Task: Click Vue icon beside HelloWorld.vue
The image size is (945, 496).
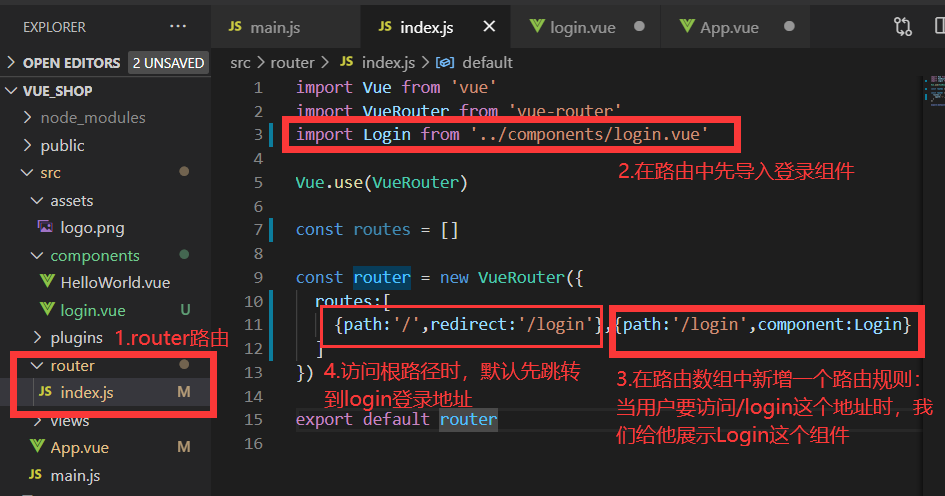Action: click(47, 281)
